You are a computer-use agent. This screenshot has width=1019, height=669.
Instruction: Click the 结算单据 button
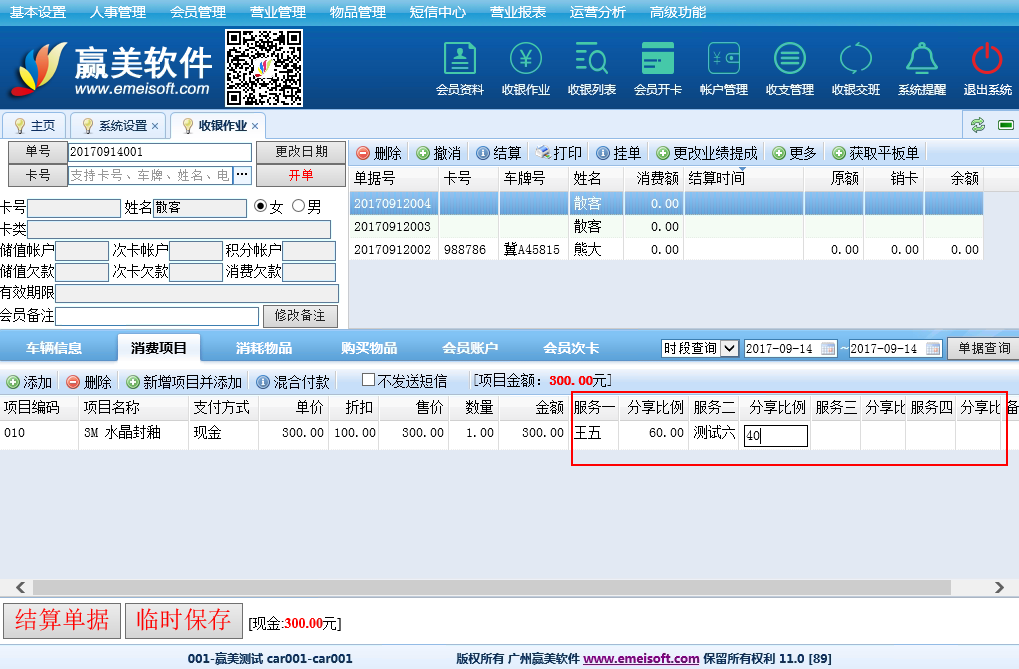pyautogui.click(x=62, y=621)
